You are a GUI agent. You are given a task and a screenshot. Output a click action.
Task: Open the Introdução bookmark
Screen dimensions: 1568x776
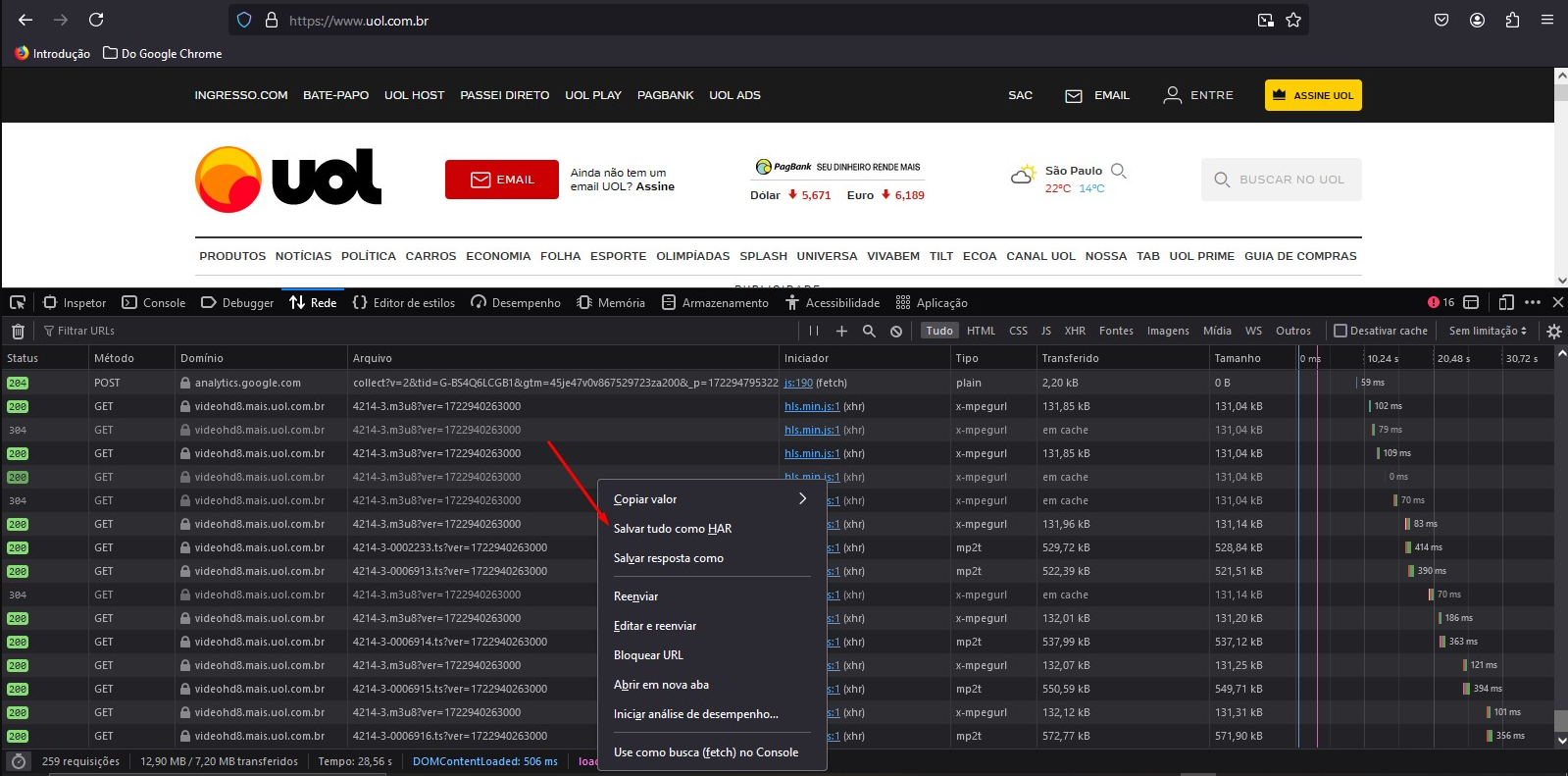tap(53, 54)
